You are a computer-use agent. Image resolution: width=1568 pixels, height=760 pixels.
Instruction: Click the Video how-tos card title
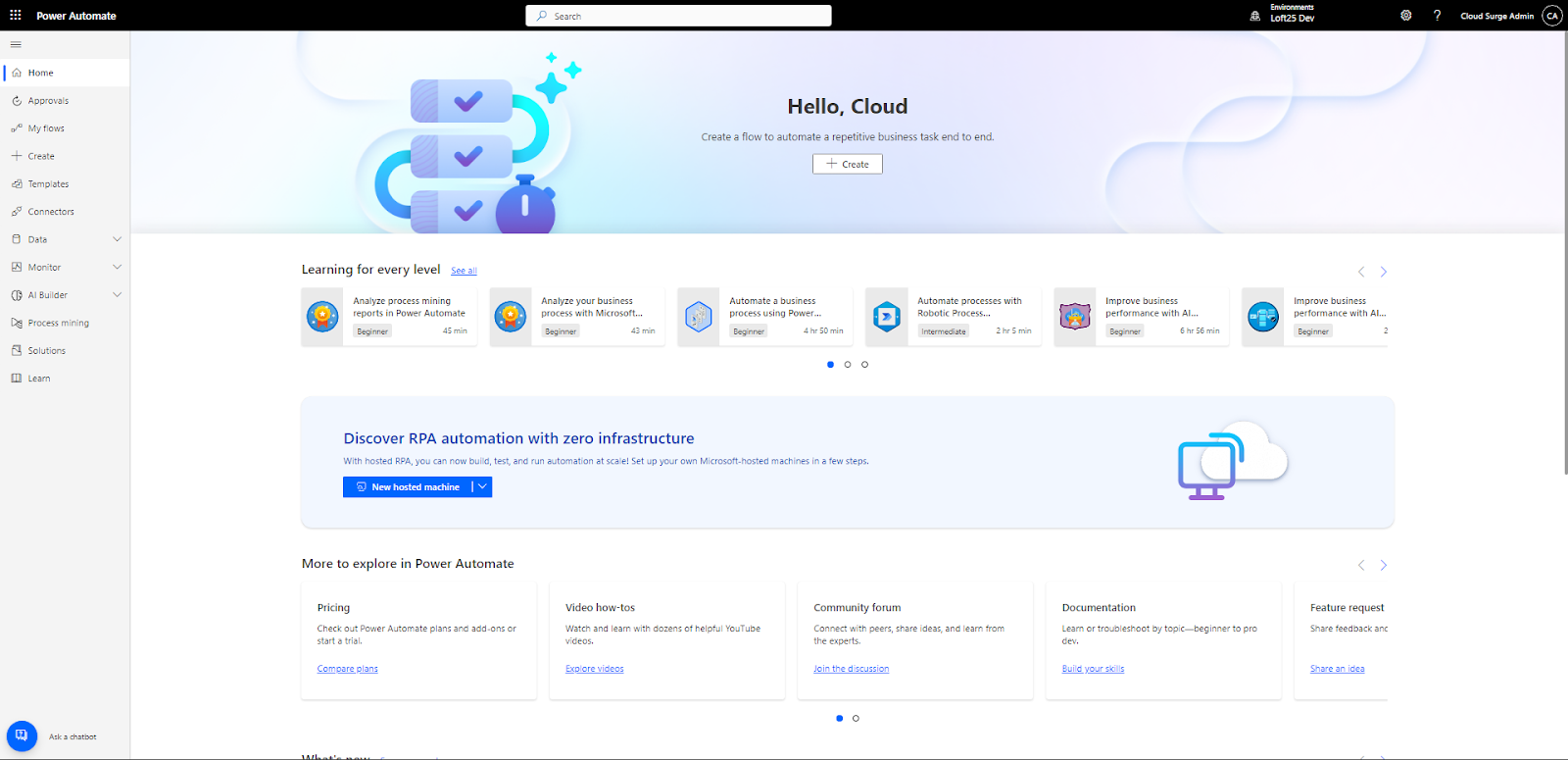coord(600,608)
